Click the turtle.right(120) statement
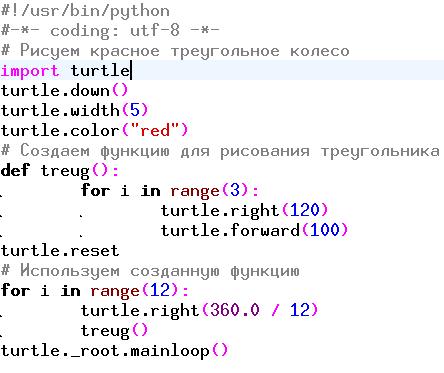This screenshot has height=373, width=444. click(x=245, y=211)
